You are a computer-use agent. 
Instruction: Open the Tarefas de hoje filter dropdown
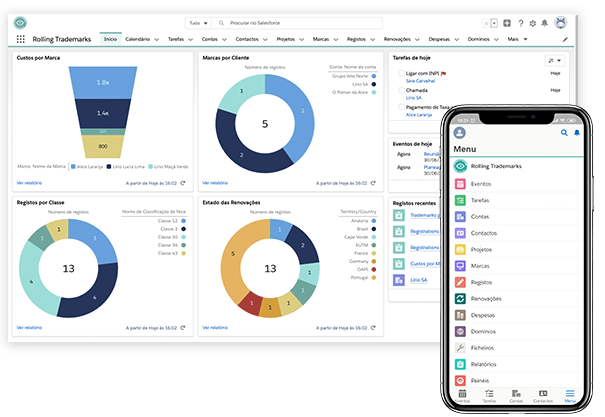click(x=555, y=59)
